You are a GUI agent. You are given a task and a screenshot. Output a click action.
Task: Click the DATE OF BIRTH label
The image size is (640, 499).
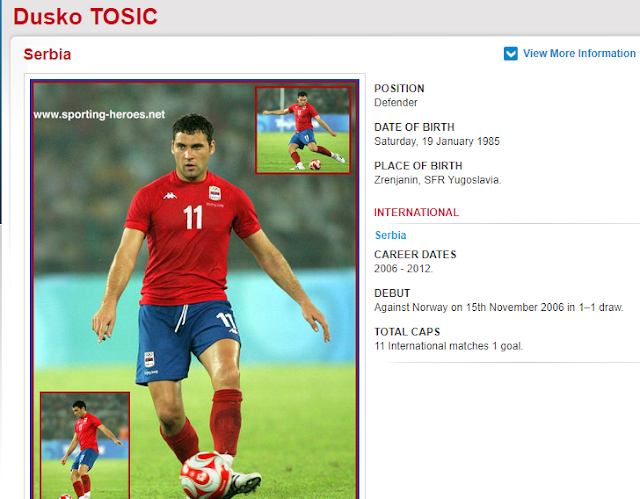click(x=414, y=127)
